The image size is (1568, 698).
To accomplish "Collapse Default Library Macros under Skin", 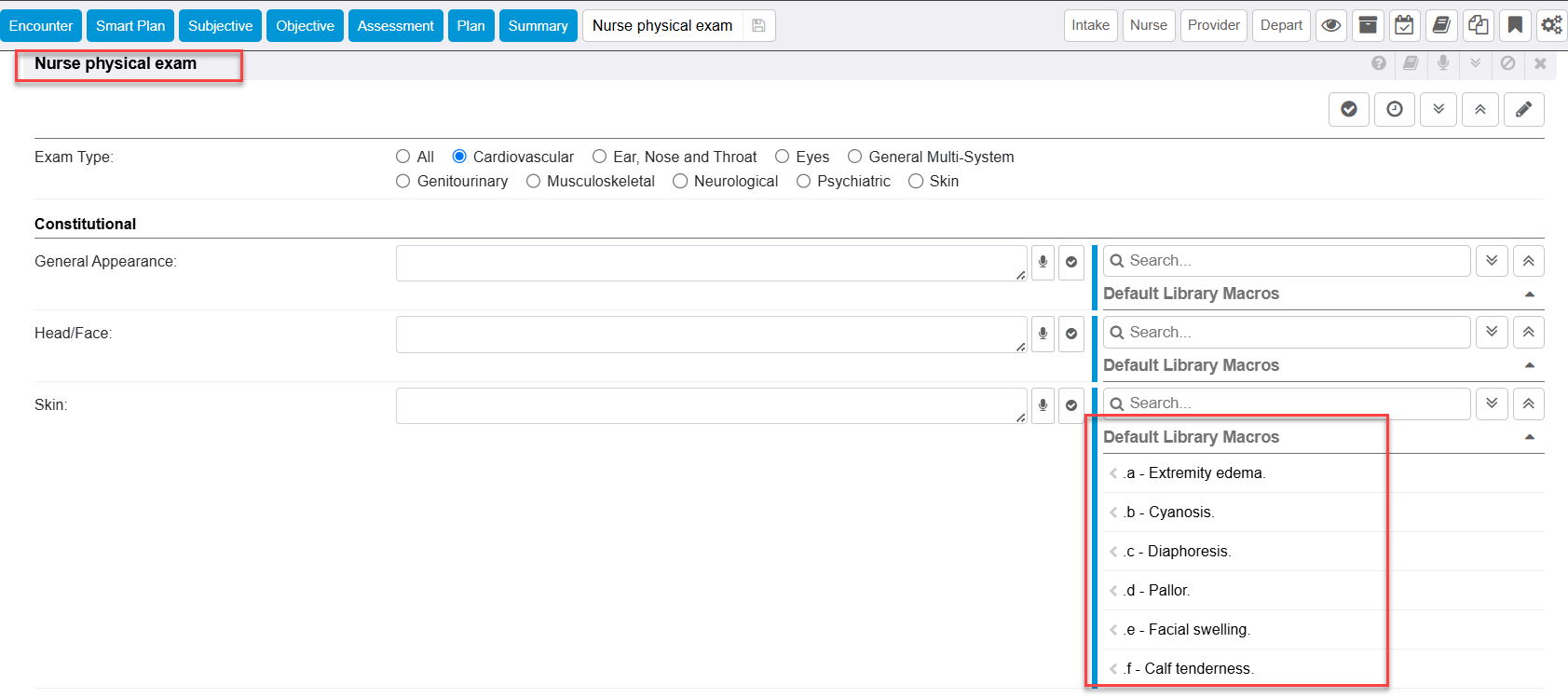I will point(1529,437).
